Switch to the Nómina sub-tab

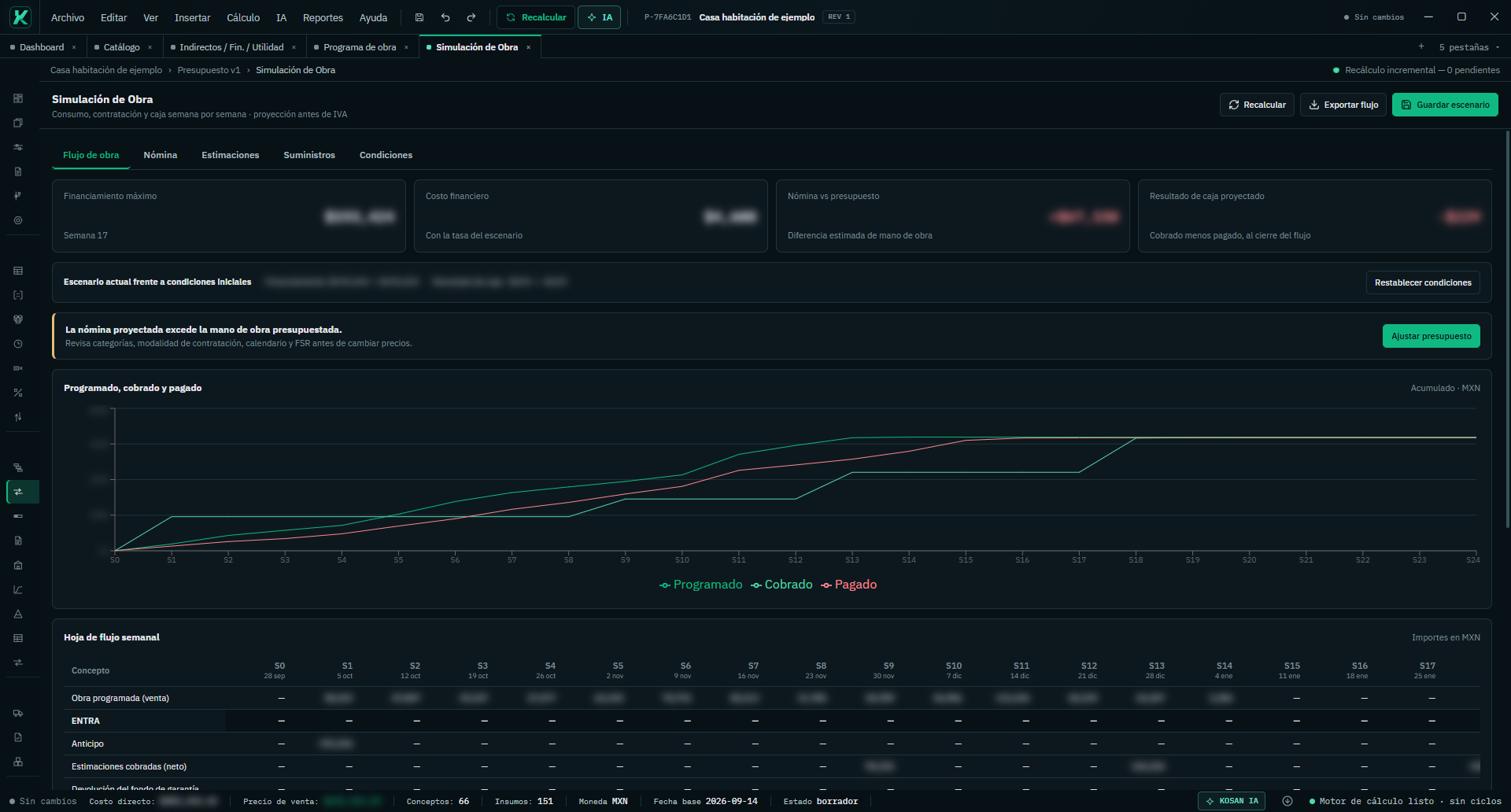161,155
